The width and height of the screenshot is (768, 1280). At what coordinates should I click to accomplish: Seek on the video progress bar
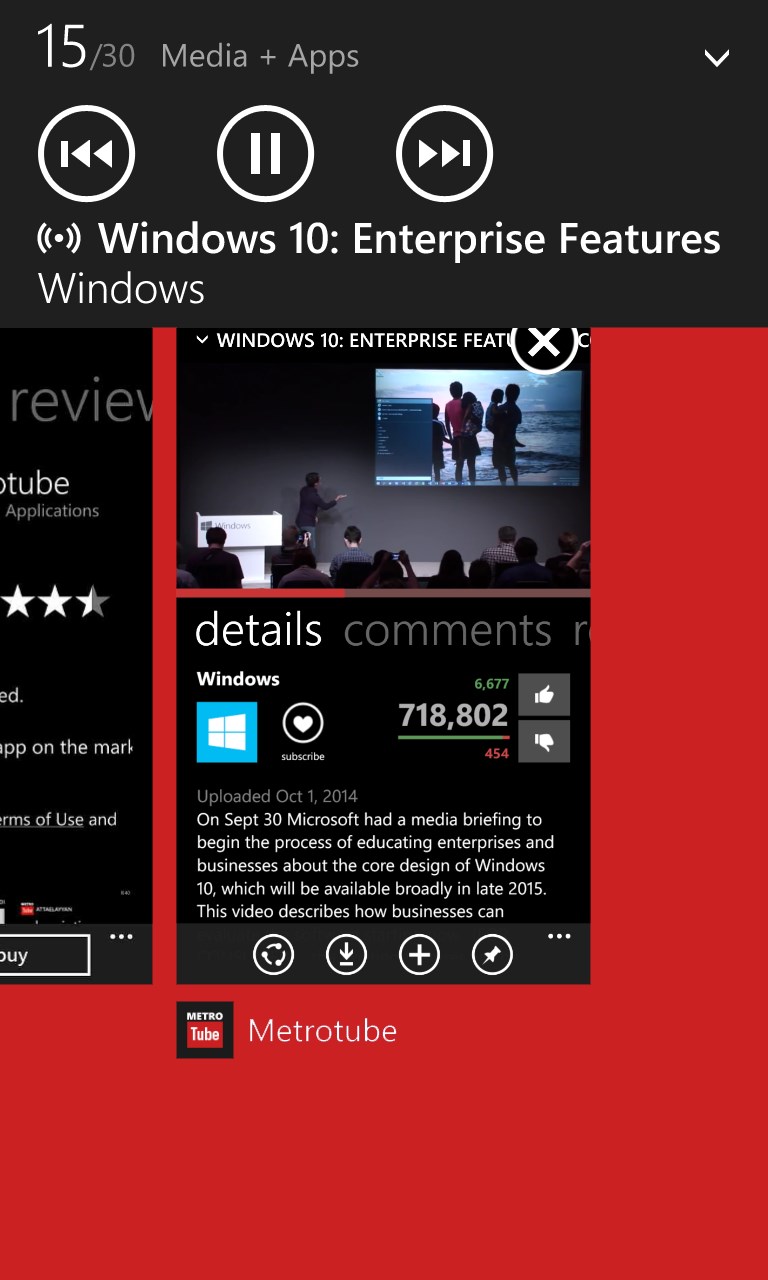(383, 593)
